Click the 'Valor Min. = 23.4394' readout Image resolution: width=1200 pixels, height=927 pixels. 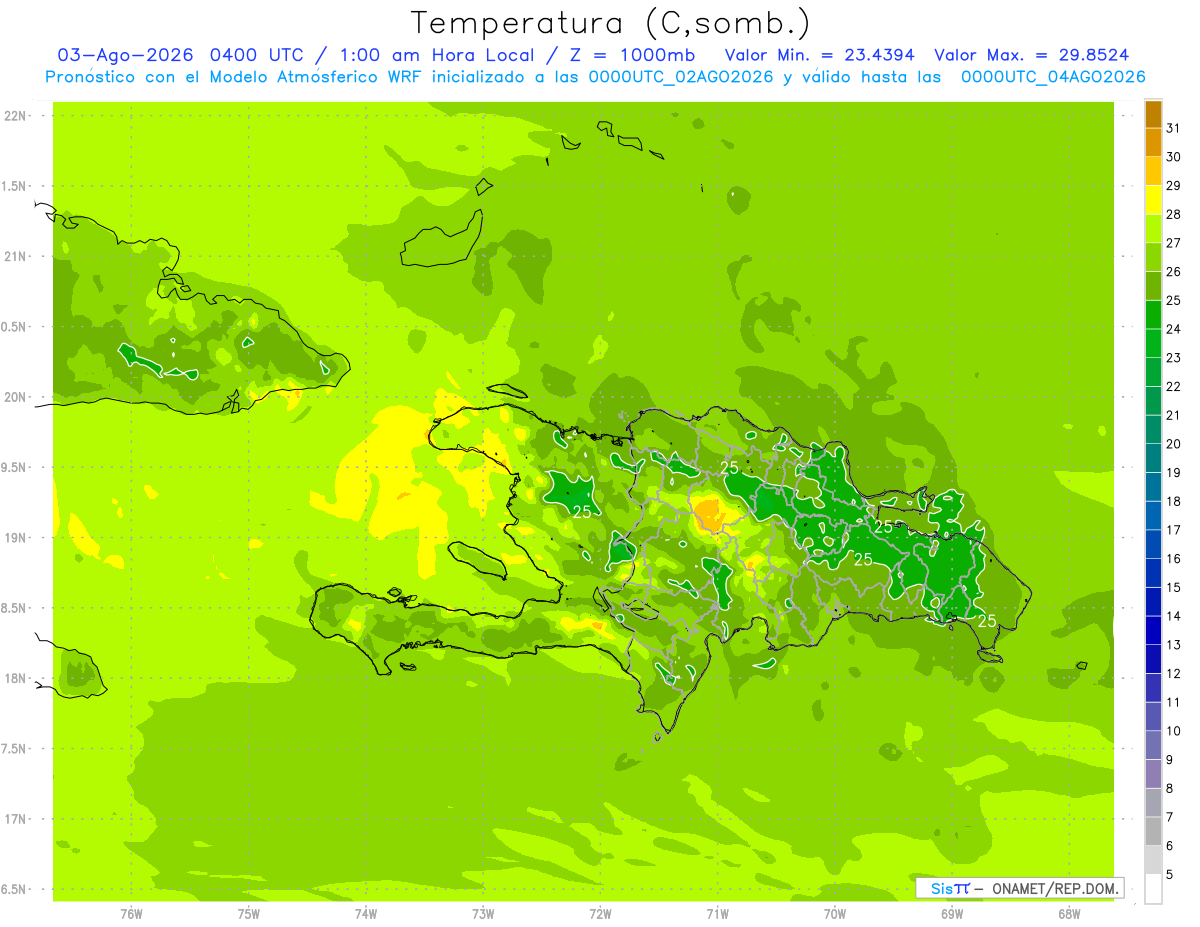[819, 55]
